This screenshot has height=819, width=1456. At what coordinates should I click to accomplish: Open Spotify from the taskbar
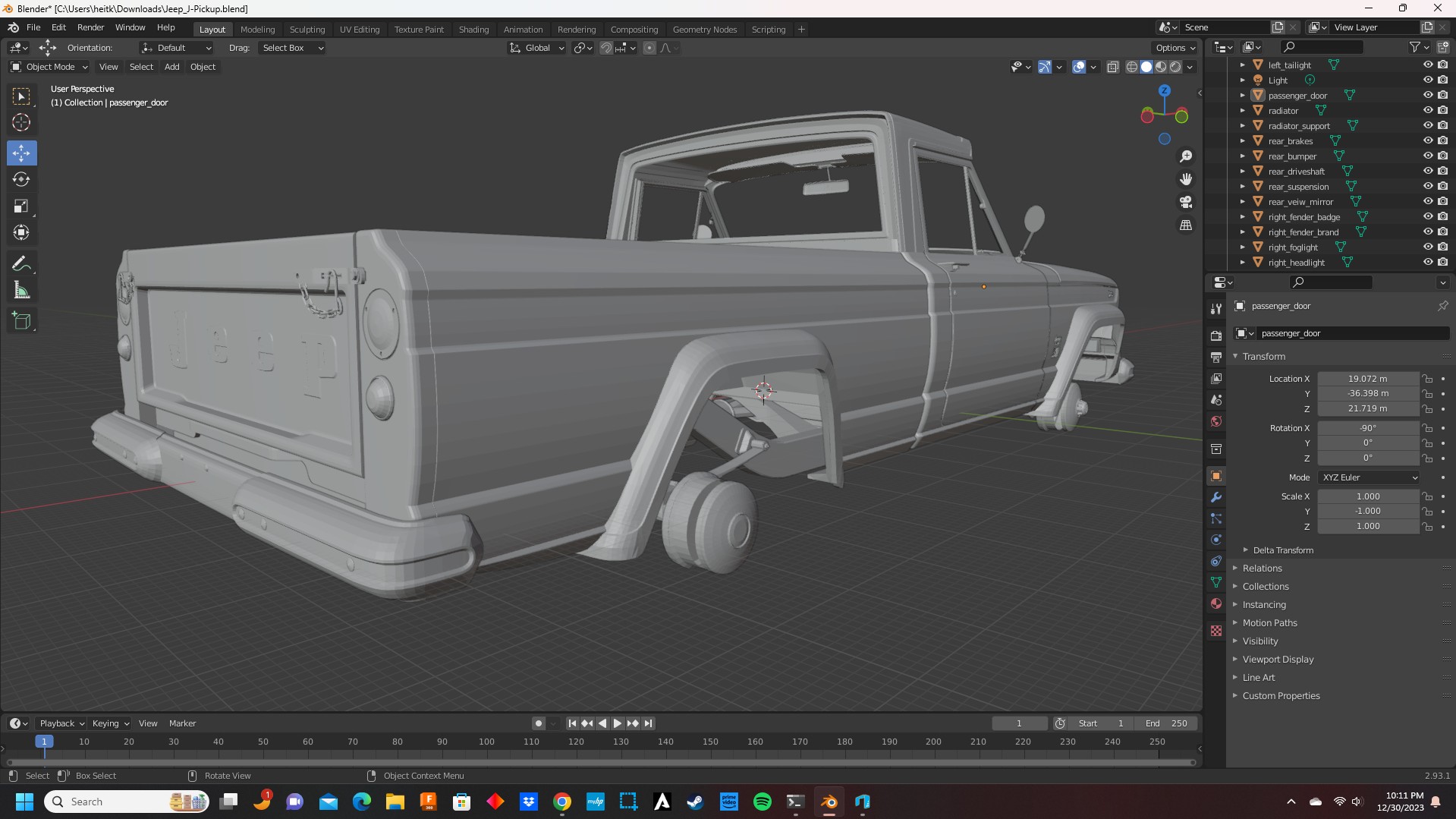click(x=762, y=802)
